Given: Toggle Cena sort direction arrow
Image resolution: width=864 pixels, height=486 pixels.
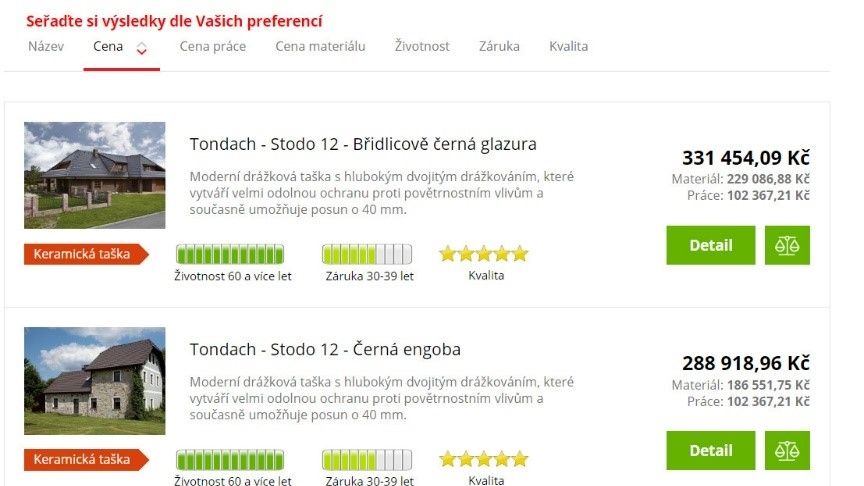Looking at the screenshot, I should coord(142,48).
